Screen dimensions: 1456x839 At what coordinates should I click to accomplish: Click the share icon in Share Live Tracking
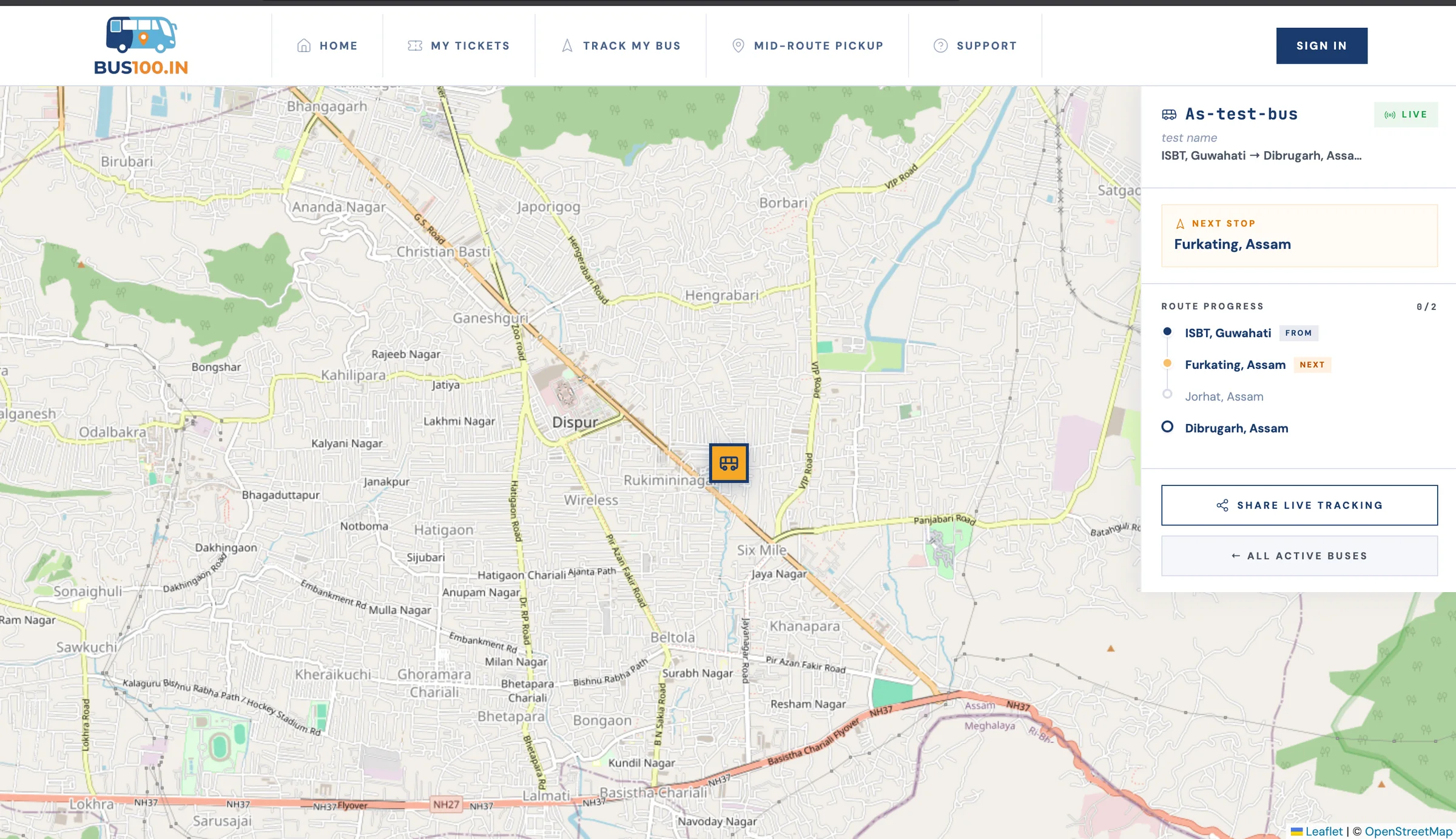[x=1222, y=505]
